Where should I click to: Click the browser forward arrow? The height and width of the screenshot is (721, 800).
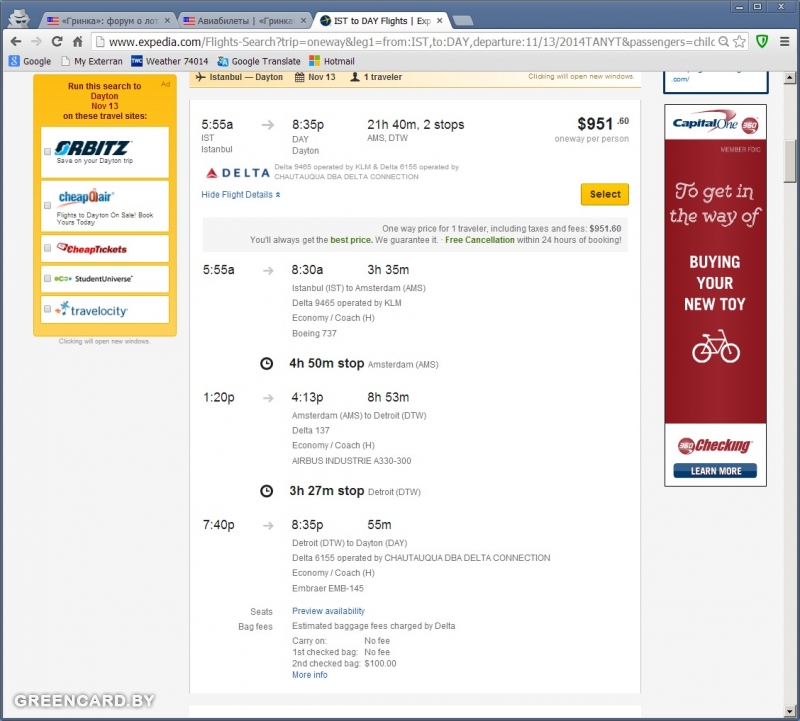[x=36, y=42]
